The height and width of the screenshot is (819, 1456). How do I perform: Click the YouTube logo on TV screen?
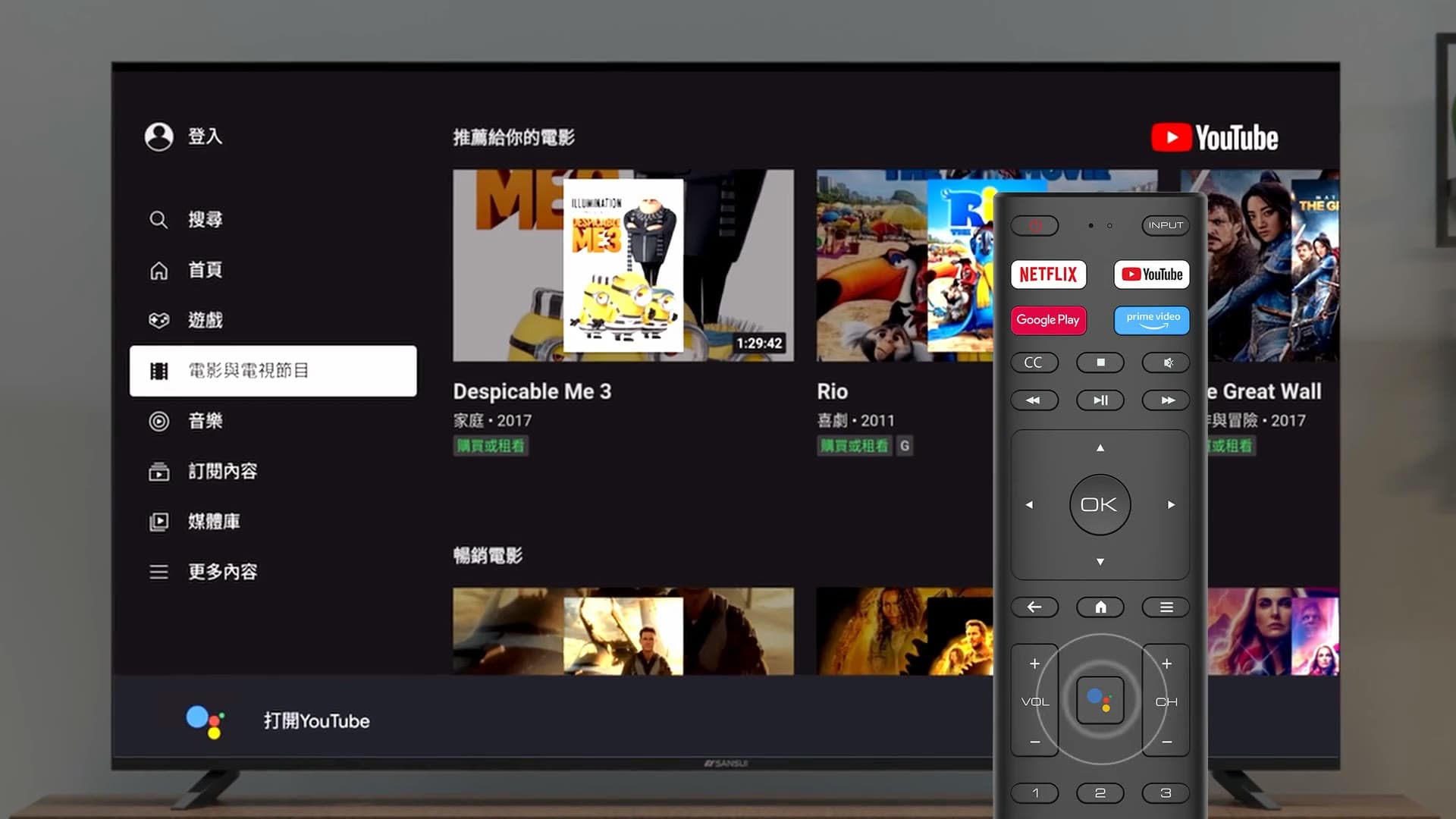tap(1215, 138)
